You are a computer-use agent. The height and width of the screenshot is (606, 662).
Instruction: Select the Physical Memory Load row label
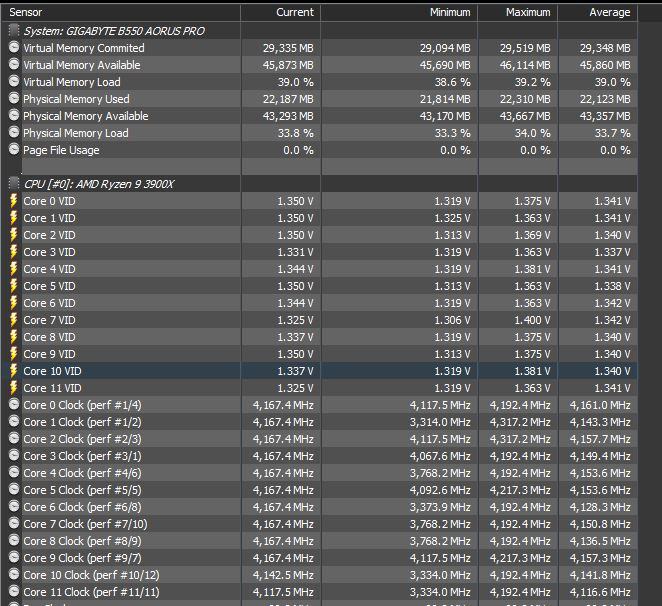pos(76,133)
